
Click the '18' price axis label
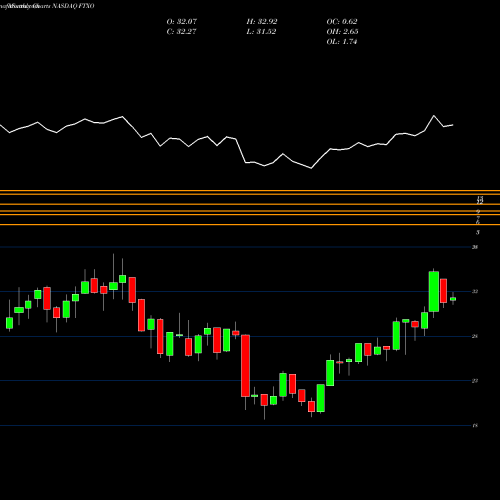[475, 425]
